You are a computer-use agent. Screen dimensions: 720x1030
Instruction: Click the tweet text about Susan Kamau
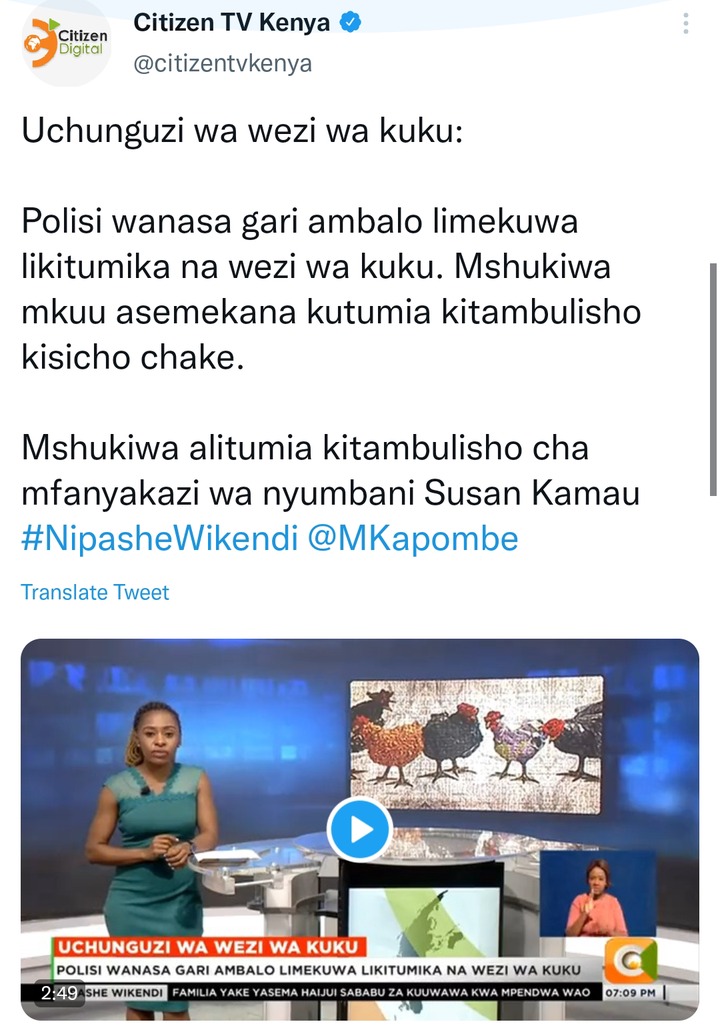click(x=330, y=470)
